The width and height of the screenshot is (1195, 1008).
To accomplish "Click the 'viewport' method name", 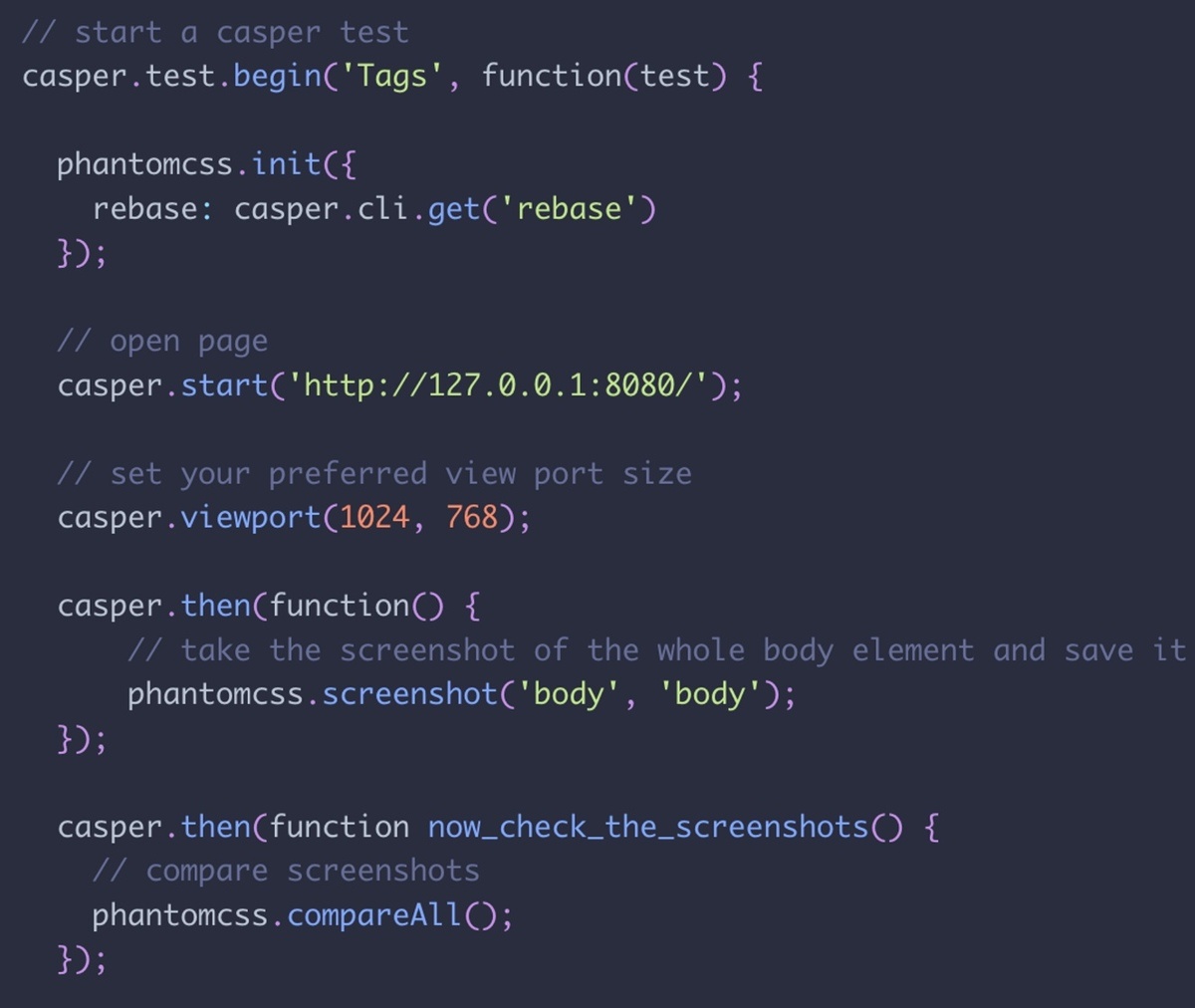I will (251, 518).
